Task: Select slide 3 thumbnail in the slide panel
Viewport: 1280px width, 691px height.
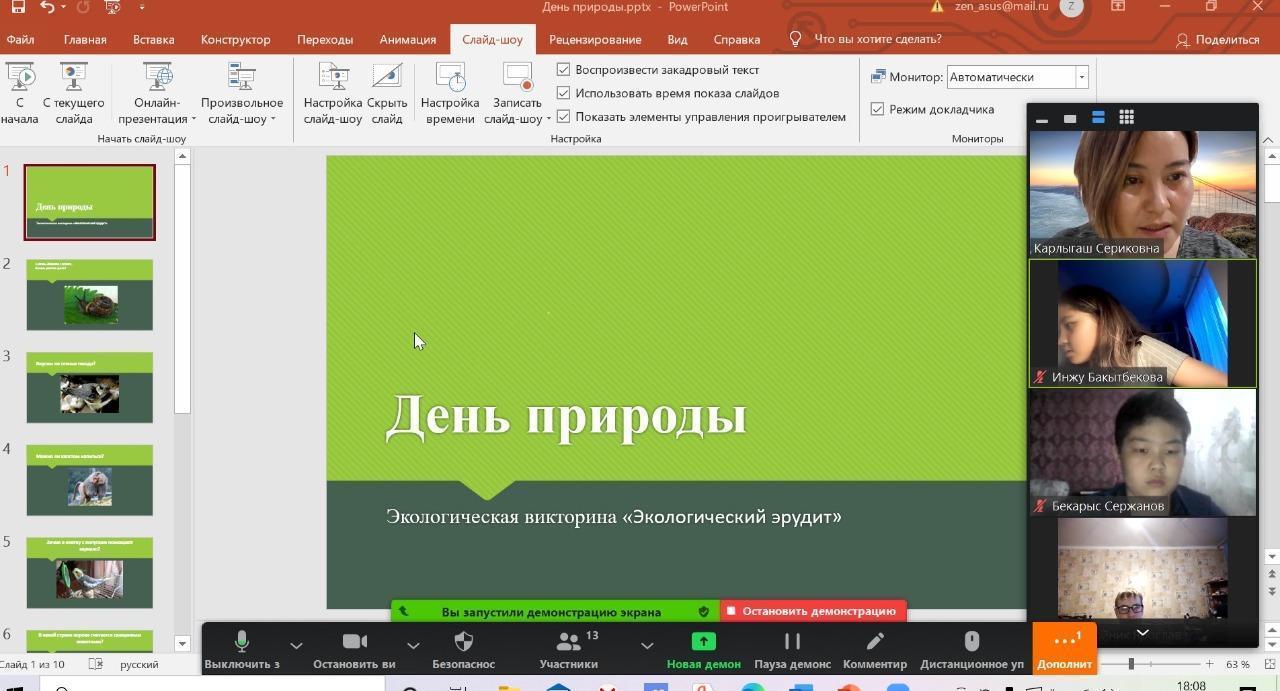Action: click(x=90, y=387)
